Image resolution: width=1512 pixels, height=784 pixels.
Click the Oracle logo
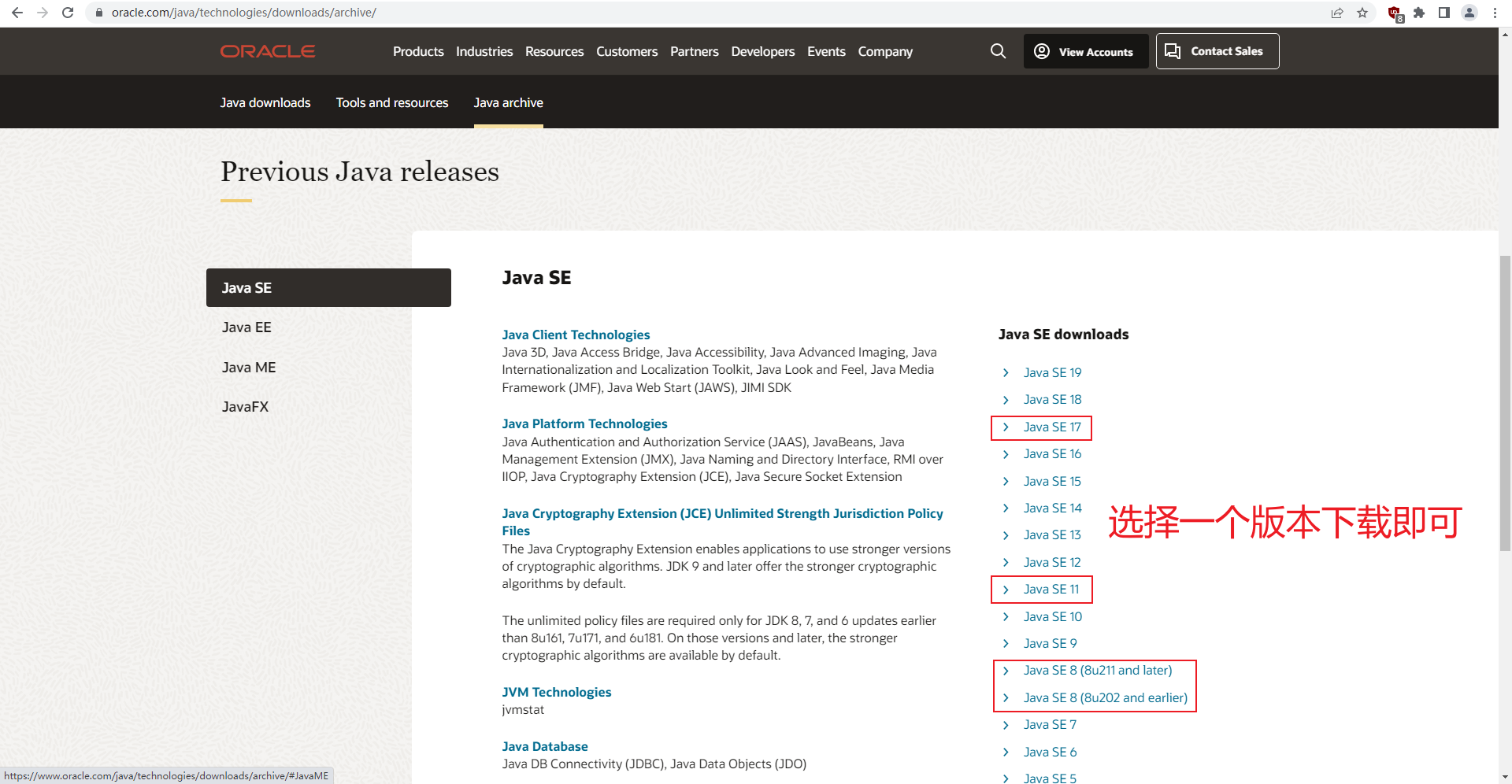pos(267,50)
